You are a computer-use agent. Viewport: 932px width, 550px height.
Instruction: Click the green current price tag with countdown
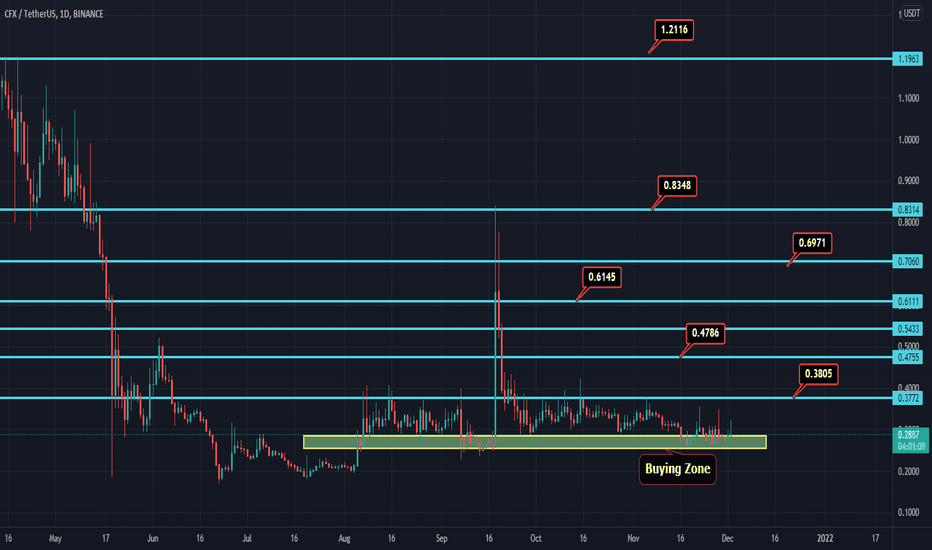coord(911,441)
